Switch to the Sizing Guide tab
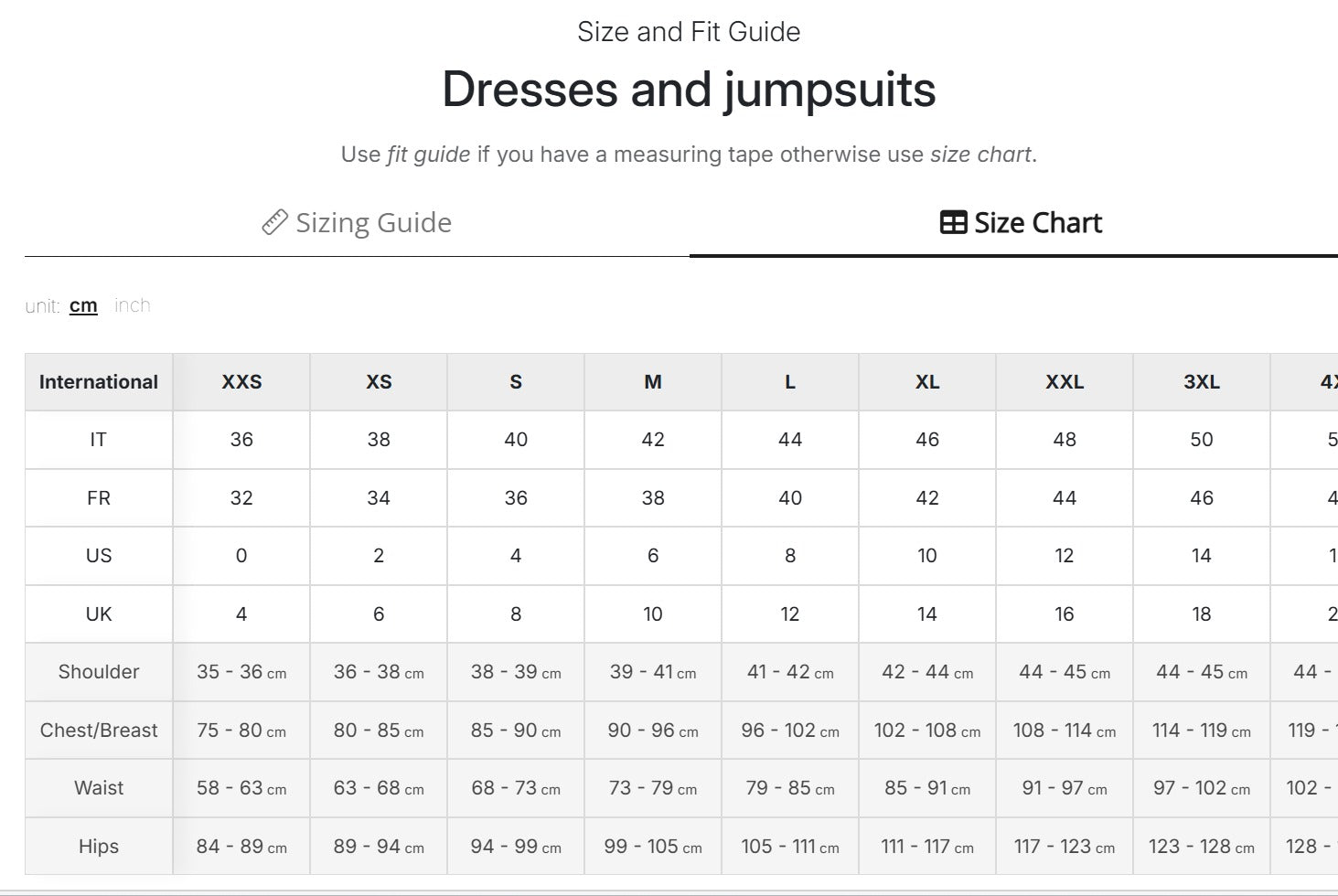 tap(357, 223)
